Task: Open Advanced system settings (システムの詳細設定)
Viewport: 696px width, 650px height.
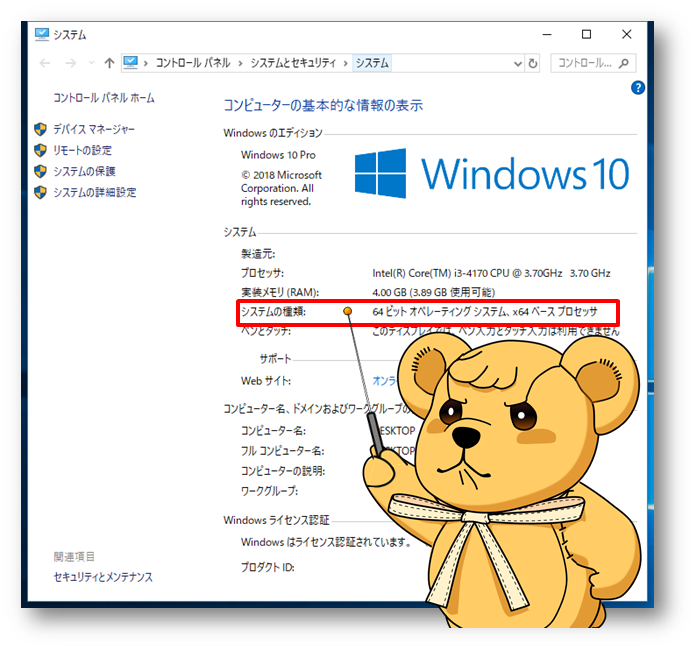Action: (95, 192)
